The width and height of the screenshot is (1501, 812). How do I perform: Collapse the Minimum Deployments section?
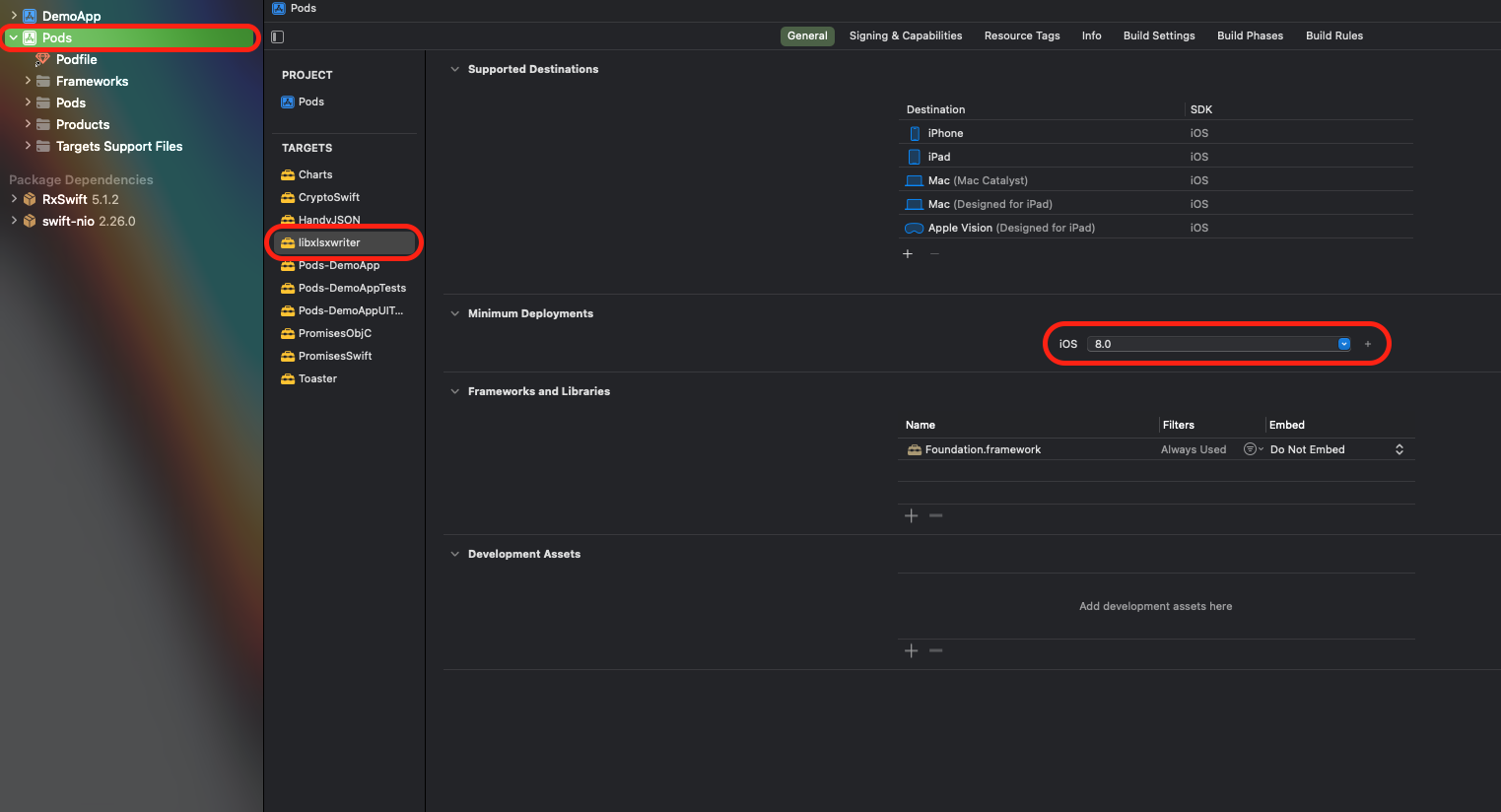click(x=454, y=313)
